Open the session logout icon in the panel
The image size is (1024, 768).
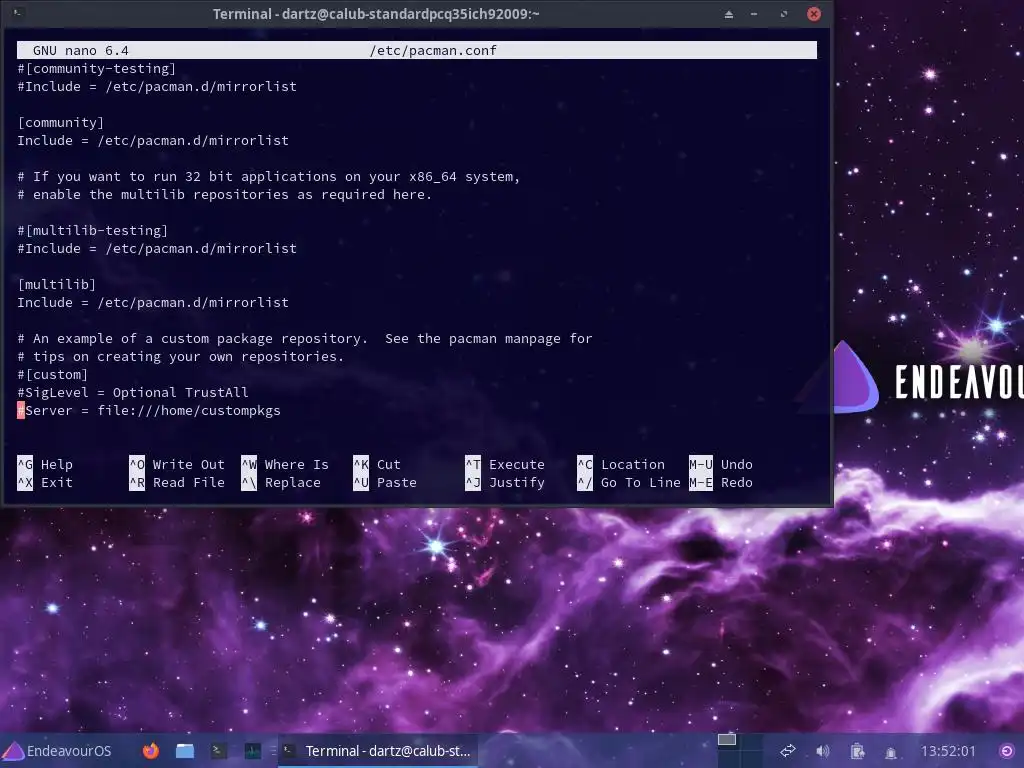coord(1008,751)
